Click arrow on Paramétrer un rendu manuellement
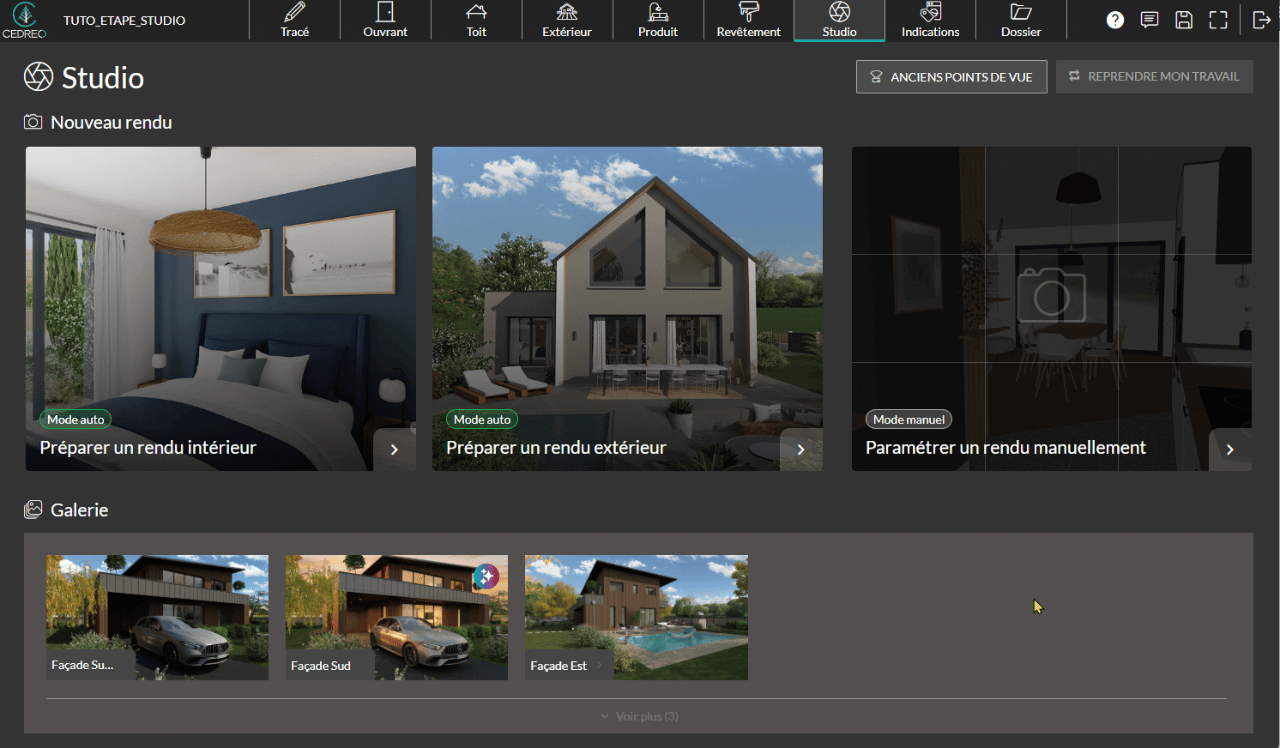1280x748 pixels. coord(1230,449)
